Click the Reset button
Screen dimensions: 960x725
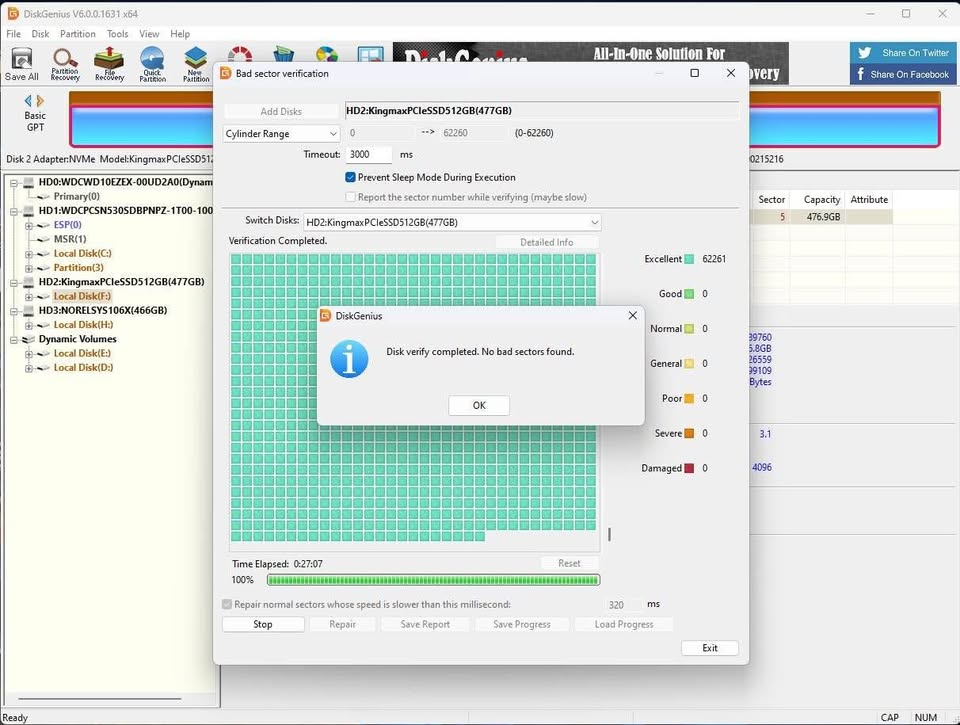[x=569, y=563]
